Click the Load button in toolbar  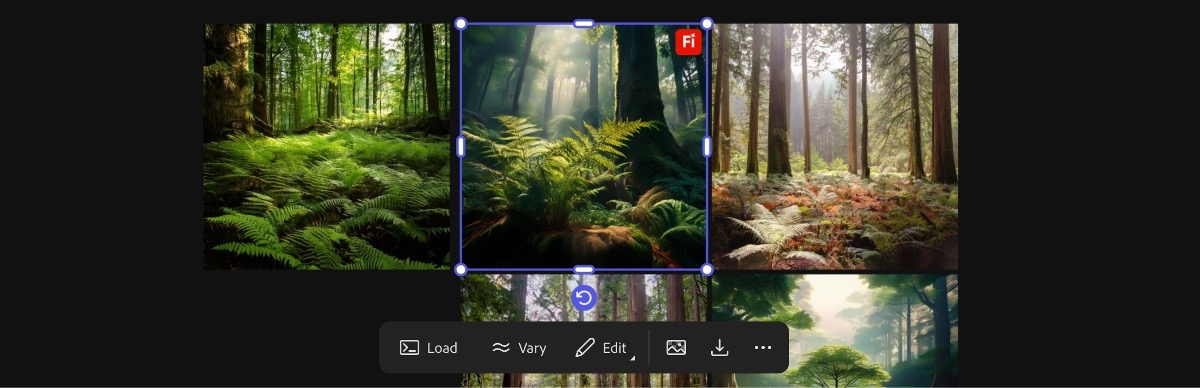(428, 348)
